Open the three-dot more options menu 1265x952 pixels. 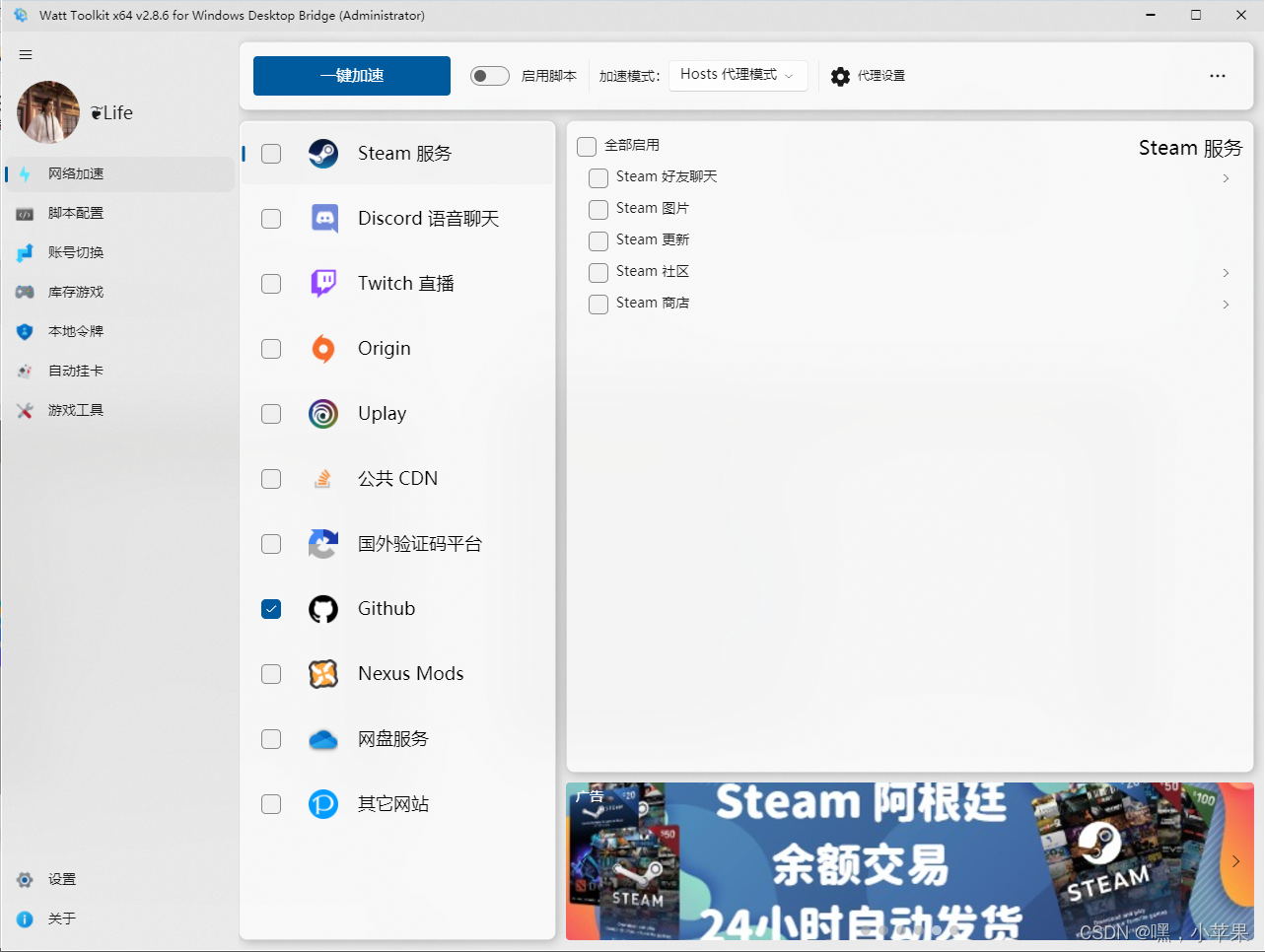1218,76
